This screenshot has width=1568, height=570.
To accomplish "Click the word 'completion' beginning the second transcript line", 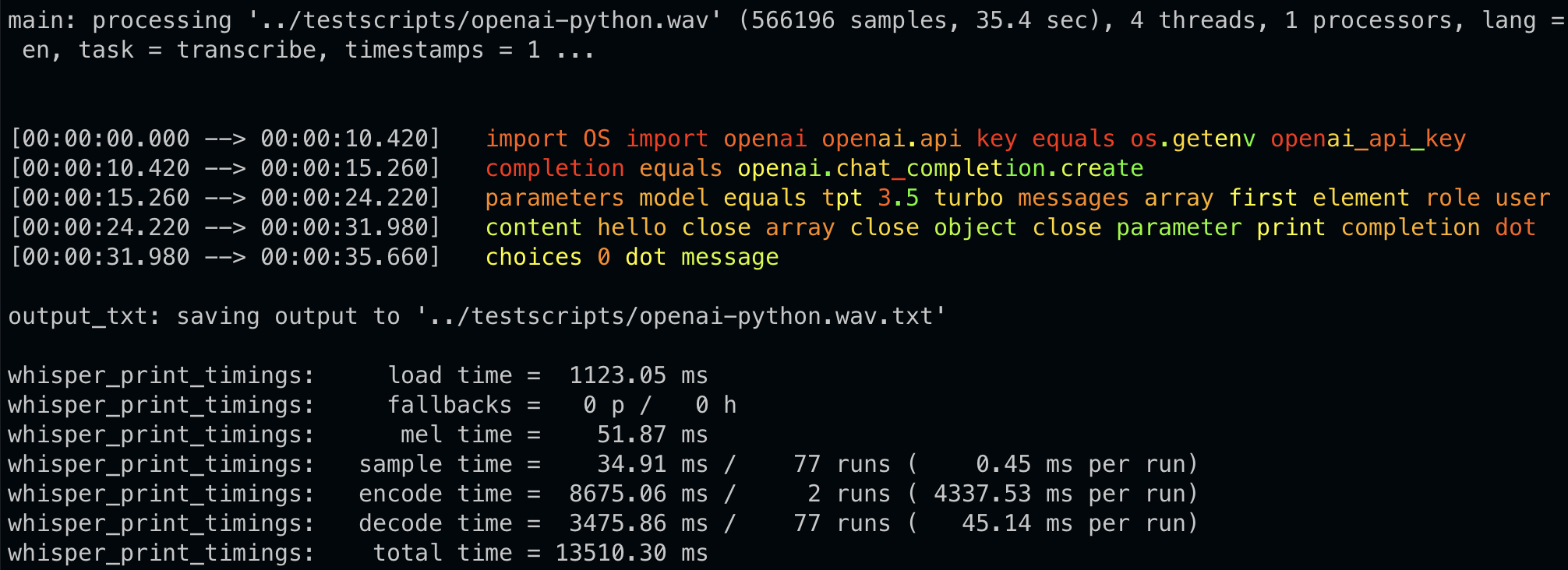I will coord(555,169).
